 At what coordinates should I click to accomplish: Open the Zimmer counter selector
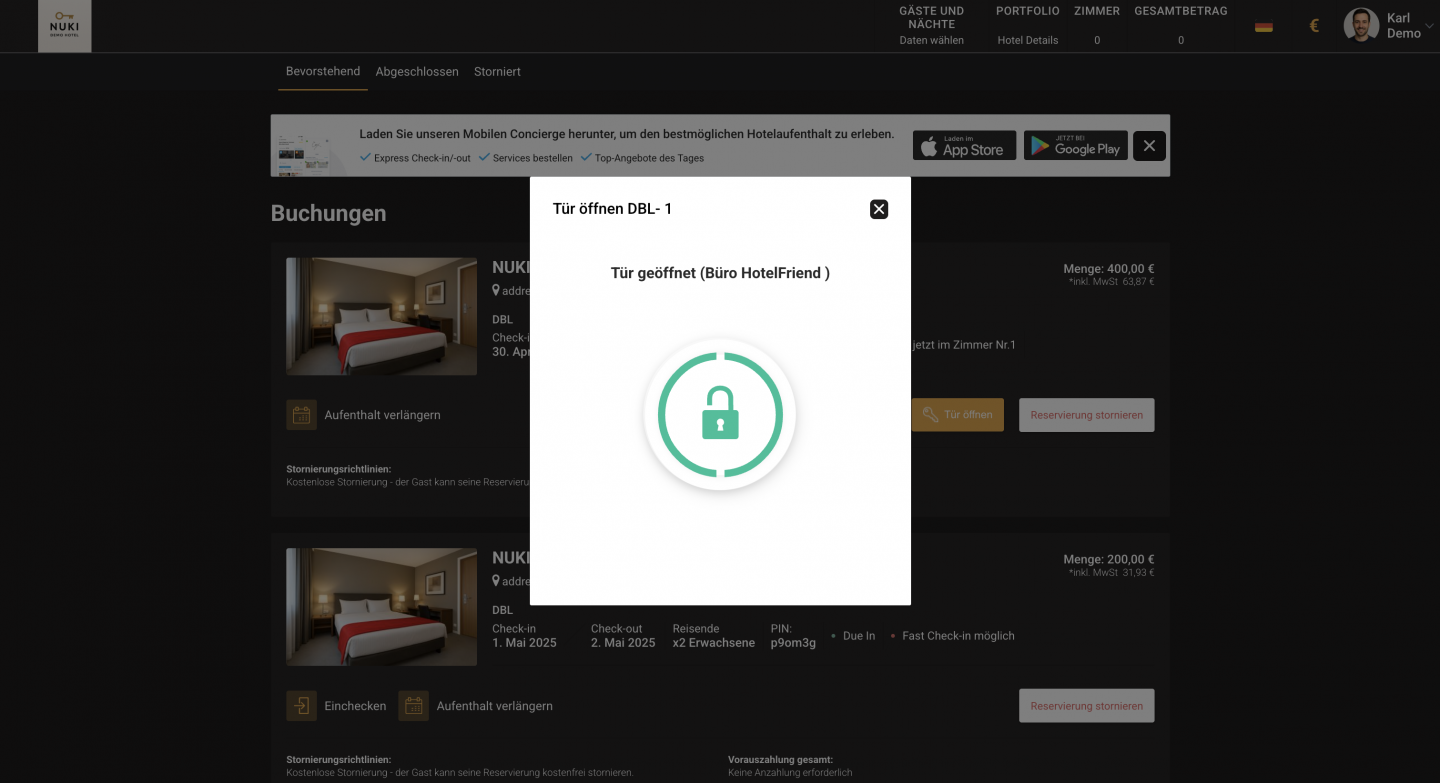(x=1097, y=26)
